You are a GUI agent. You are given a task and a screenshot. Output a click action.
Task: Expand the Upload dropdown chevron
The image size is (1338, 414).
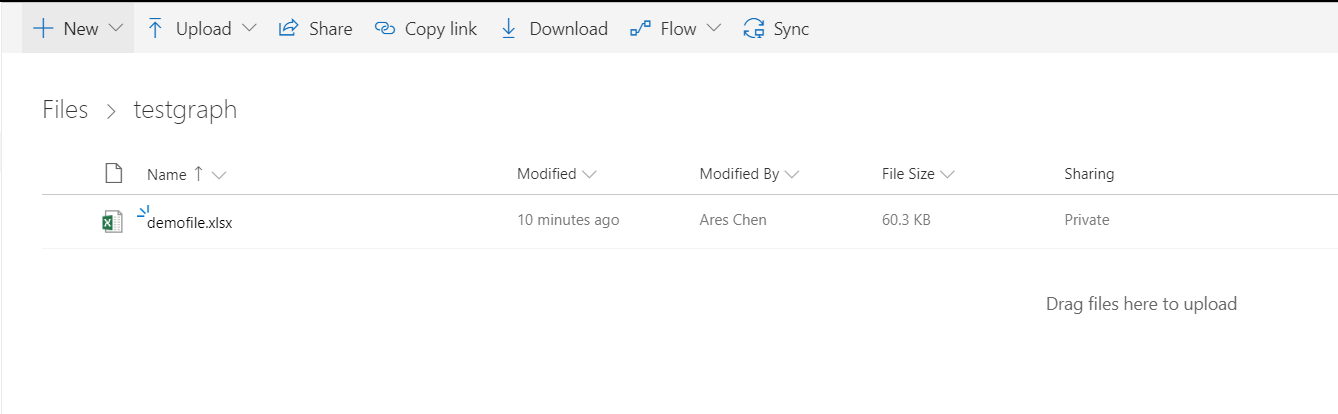[249, 29]
